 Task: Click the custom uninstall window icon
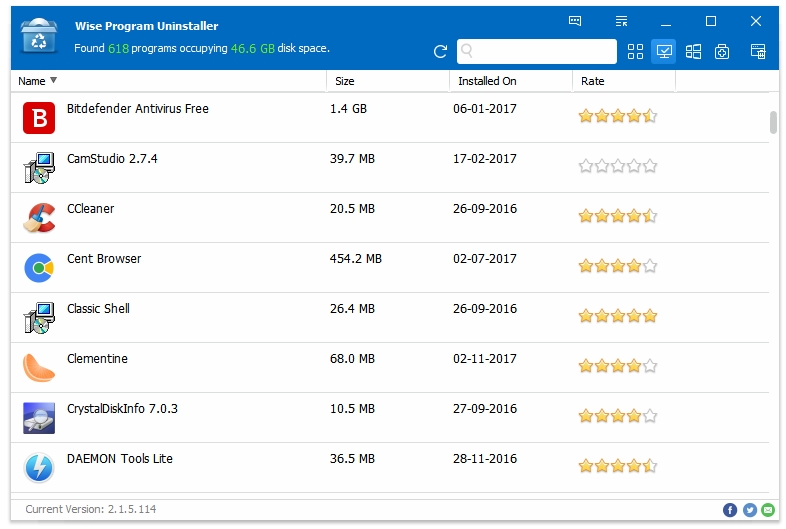click(x=757, y=51)
